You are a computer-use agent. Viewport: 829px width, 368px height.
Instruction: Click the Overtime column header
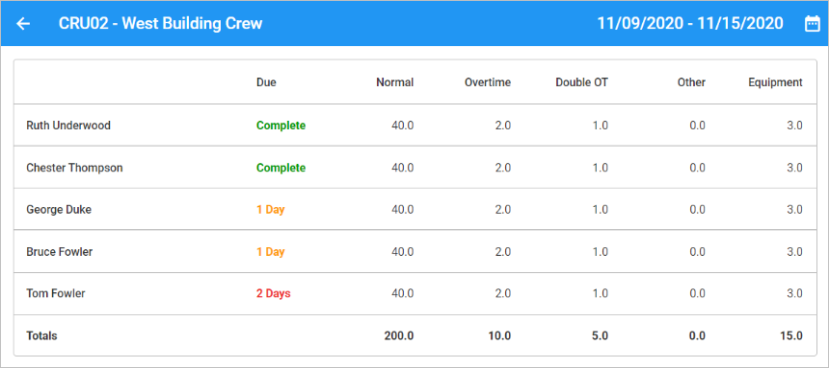(x=487, y=82)
